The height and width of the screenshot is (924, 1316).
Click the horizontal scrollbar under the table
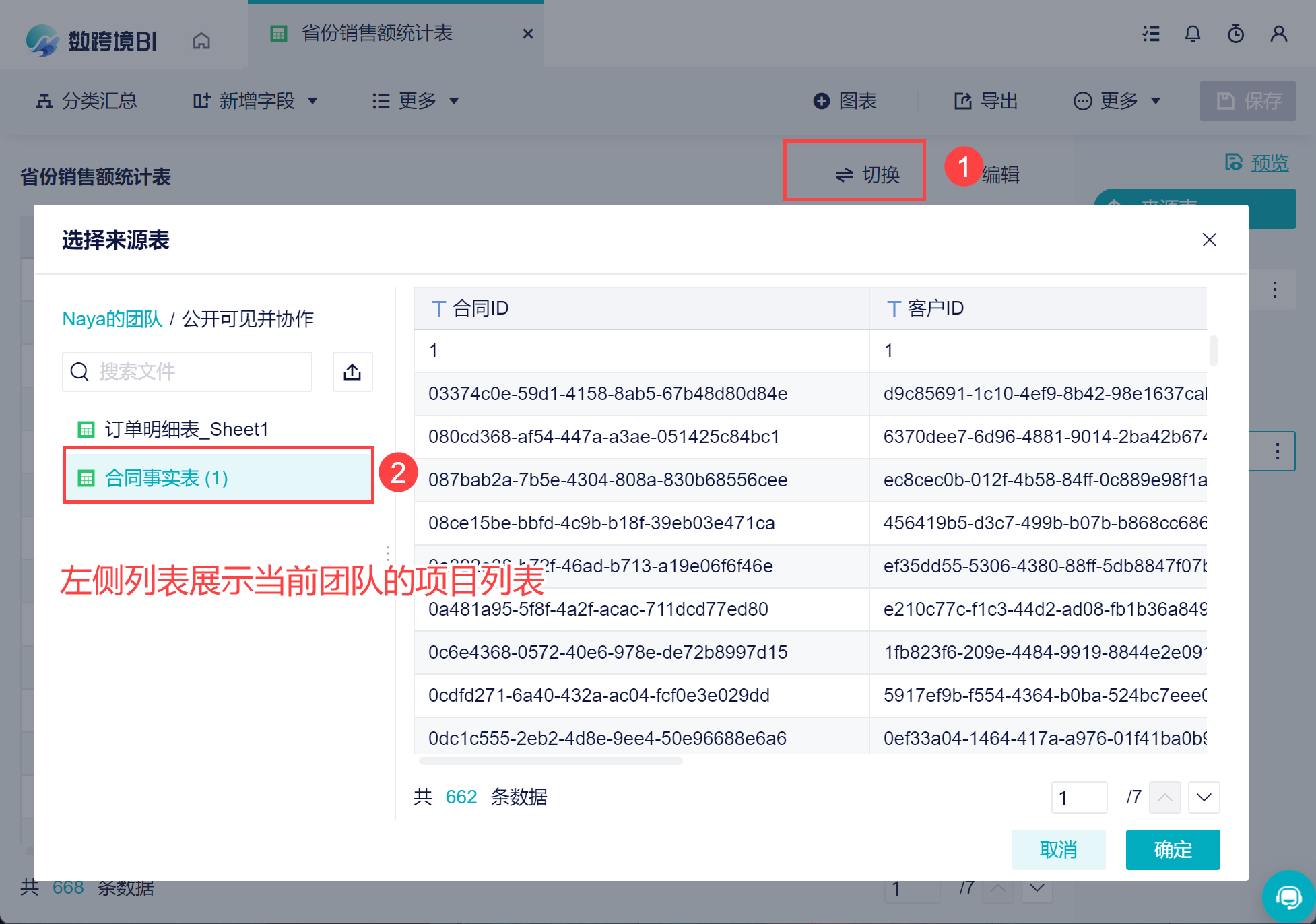click(550, 761)
